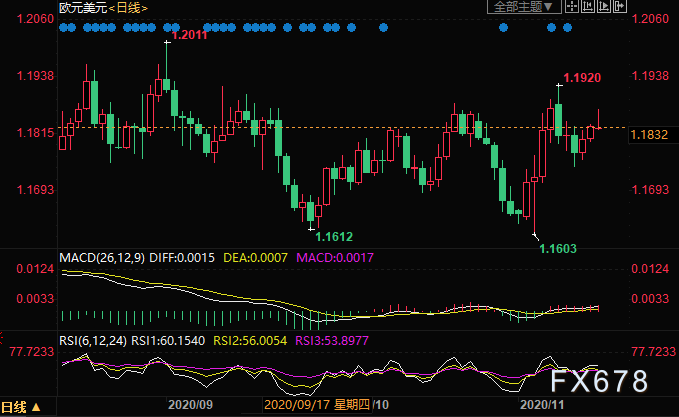Viewport: 679px width, 417px height.
Task: Click the export panel arrow icon
Action: [x=620, y=6]
